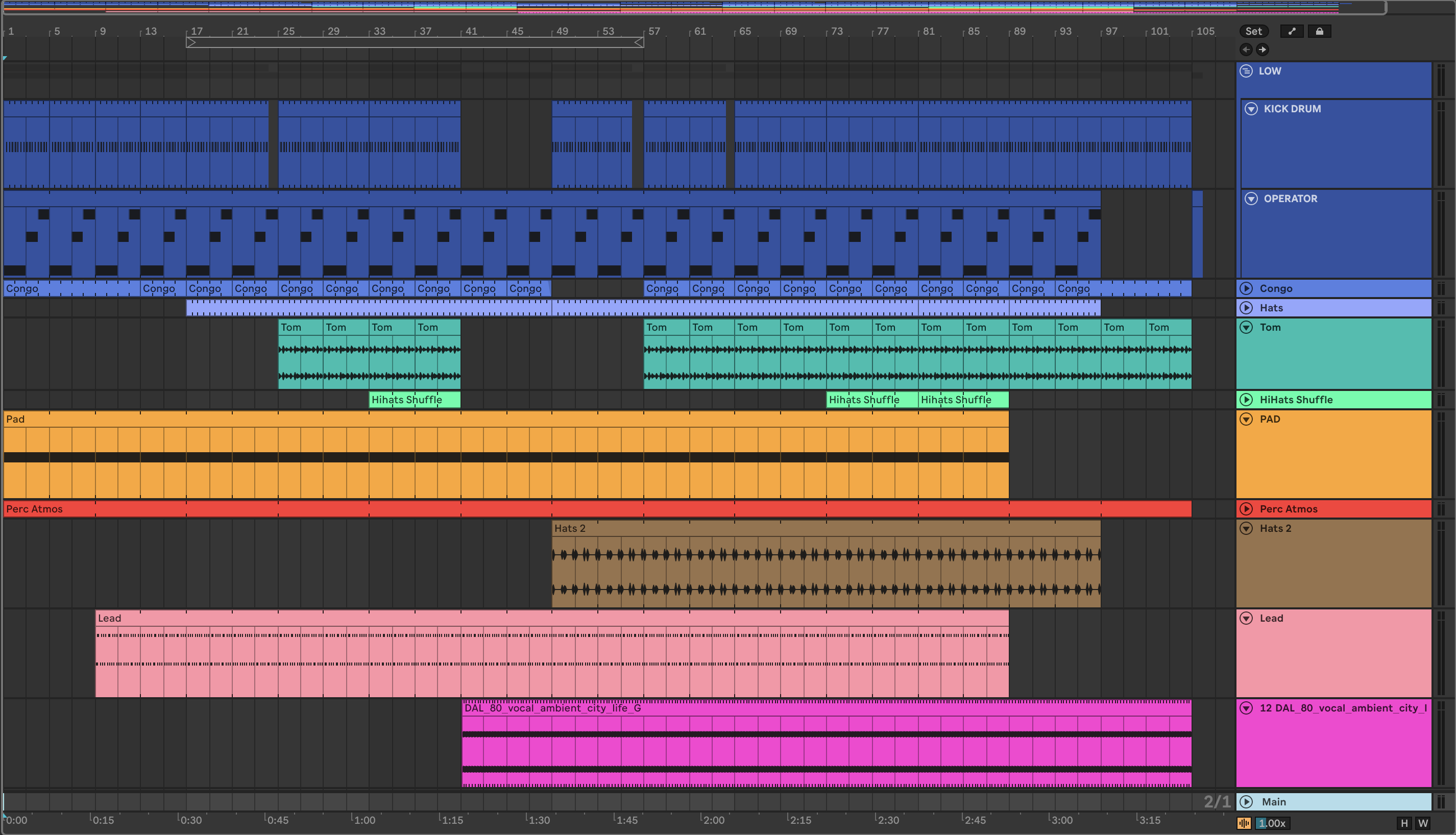Click the loop brace start marker
Image resolution: width=1456 pixels, height=835 pixels.
(x=191, y=42)
